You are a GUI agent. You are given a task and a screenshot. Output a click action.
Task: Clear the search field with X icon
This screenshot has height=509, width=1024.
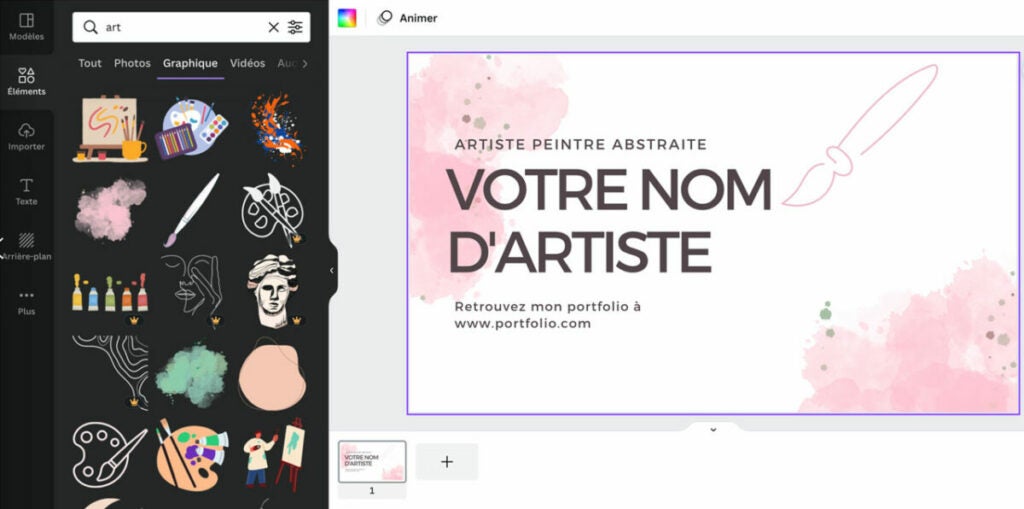tap(274, 27)
